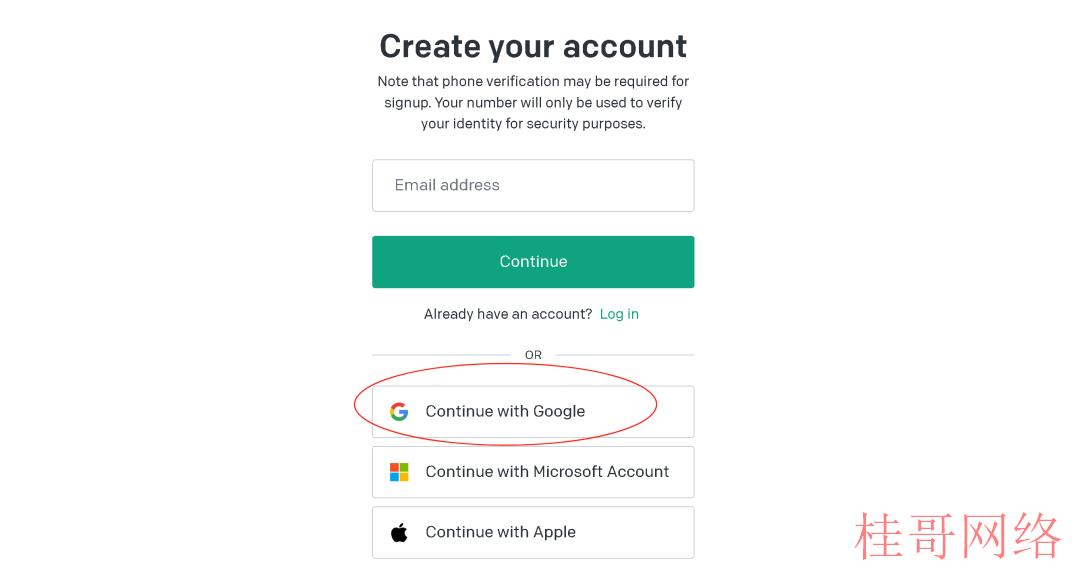Click the "Create your account" heading

tap(533, 46)
